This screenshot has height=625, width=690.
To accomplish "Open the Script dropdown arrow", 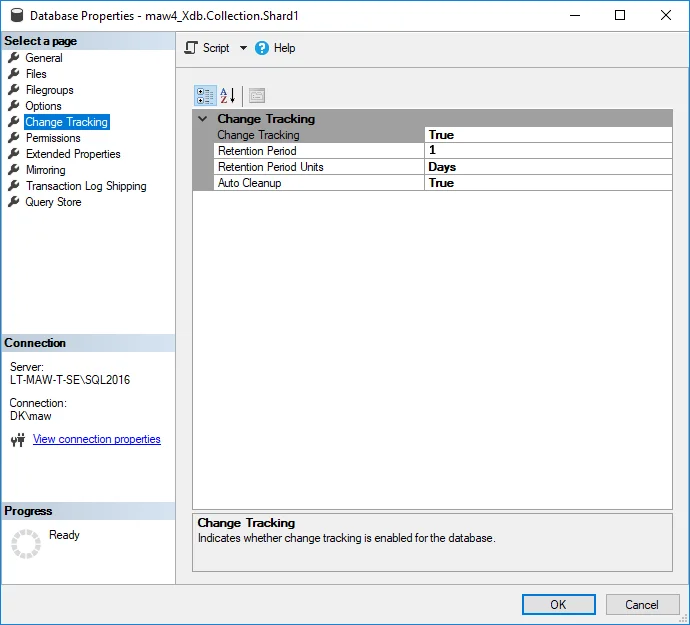I will point(243,48).
